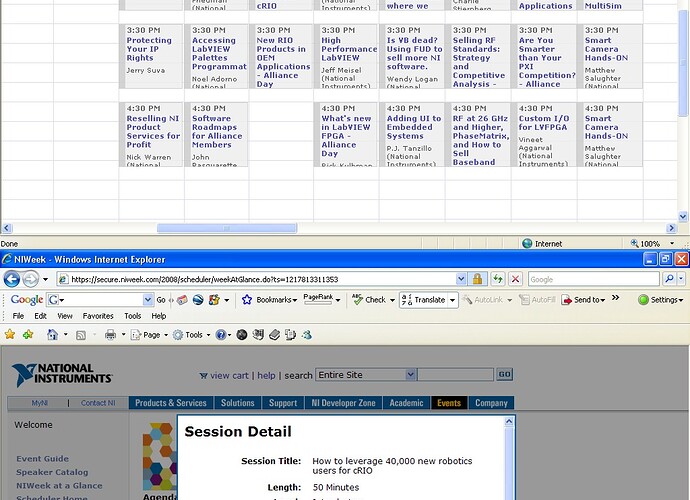Image resolution: width=690 pixels, height=500 pixels.
Task: Click the Translate button in Google toolbar
Action: click(424, 300)
